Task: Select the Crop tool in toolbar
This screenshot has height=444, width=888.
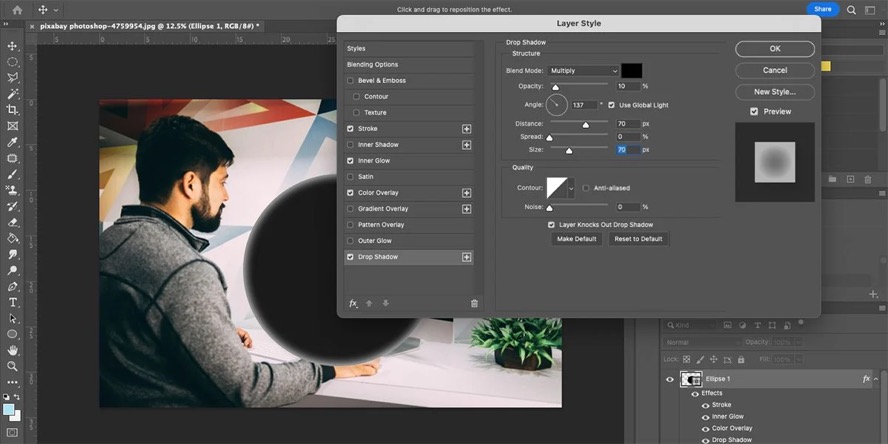Action: [12, 109]
